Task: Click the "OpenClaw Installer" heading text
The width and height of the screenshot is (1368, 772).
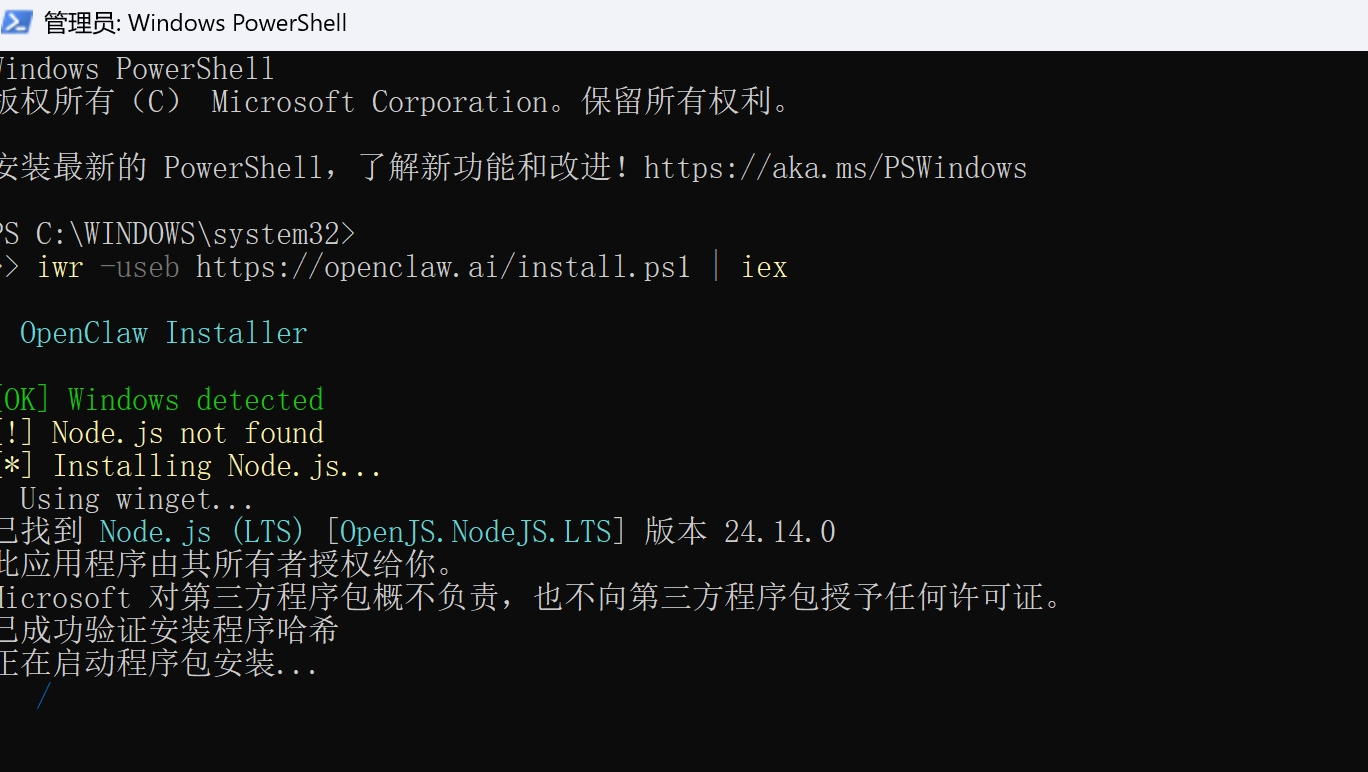Action: [x=163, y=334]
